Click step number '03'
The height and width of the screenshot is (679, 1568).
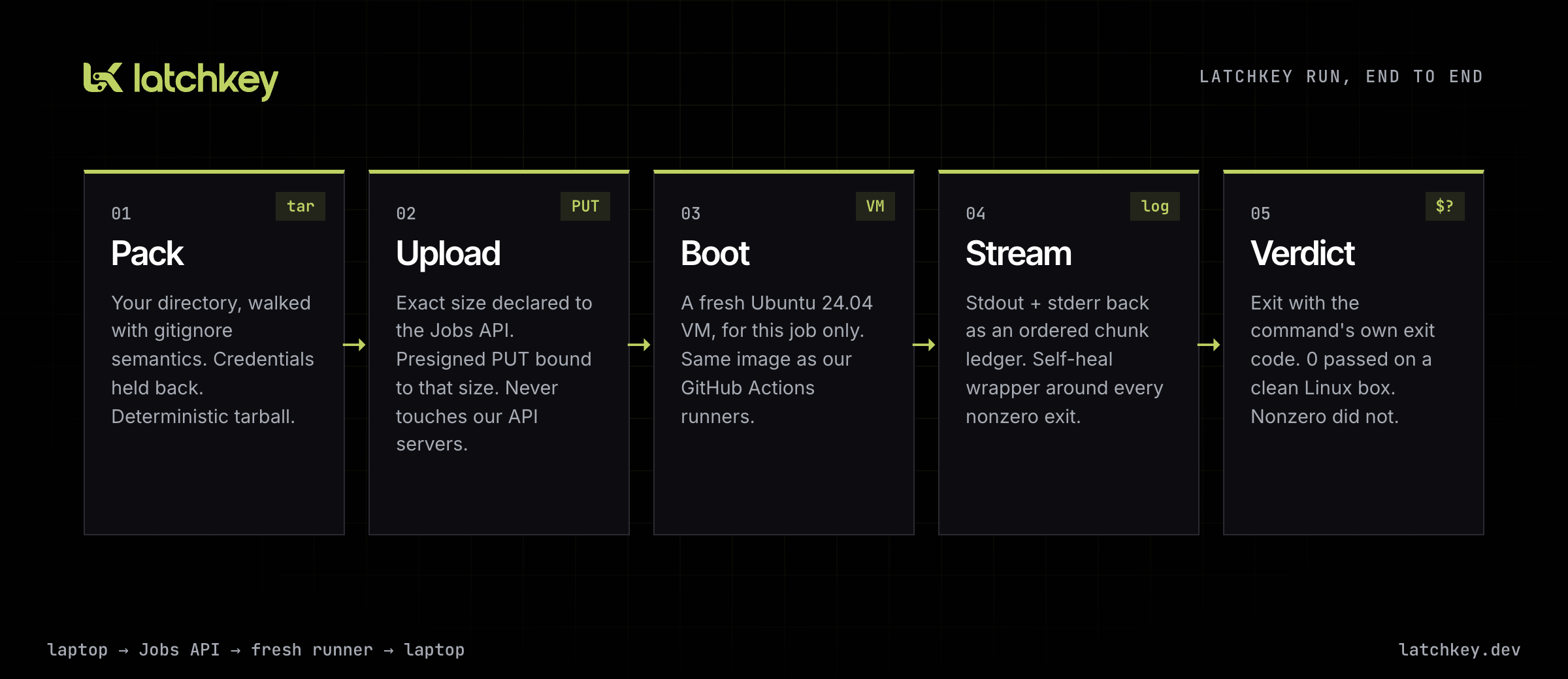(x=691, y=213)
